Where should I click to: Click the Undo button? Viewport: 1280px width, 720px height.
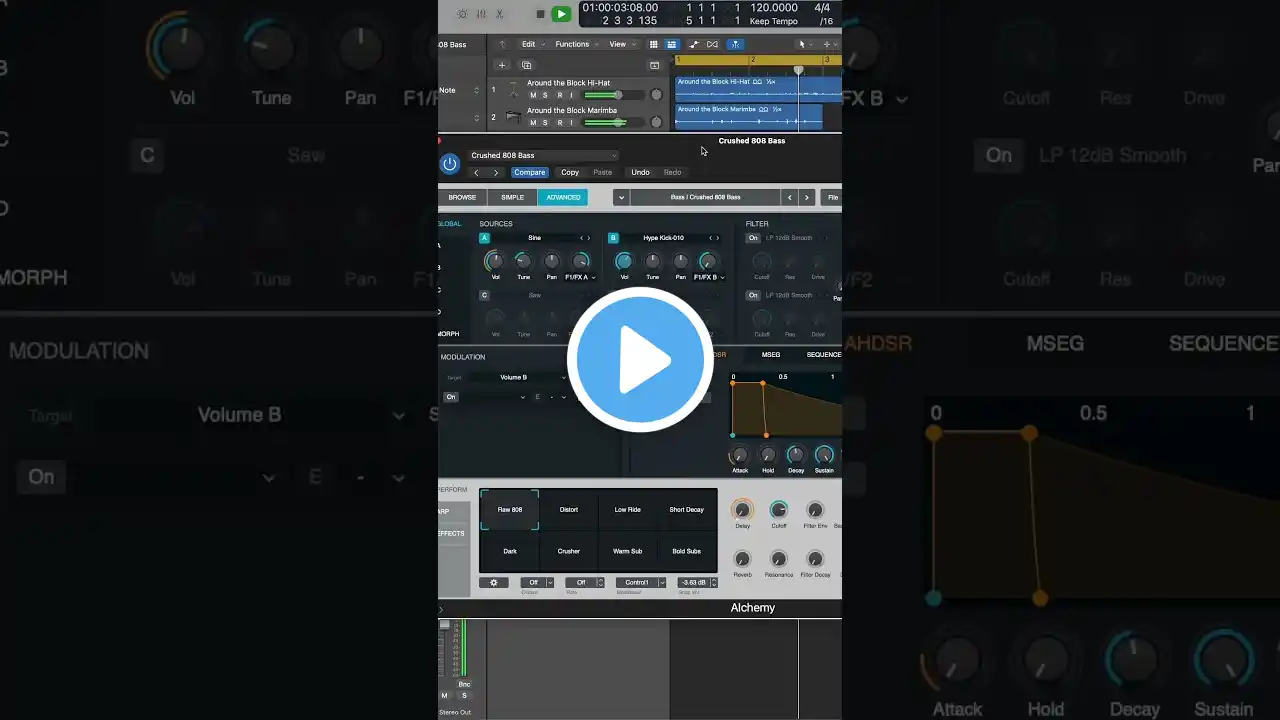(640, 172)
